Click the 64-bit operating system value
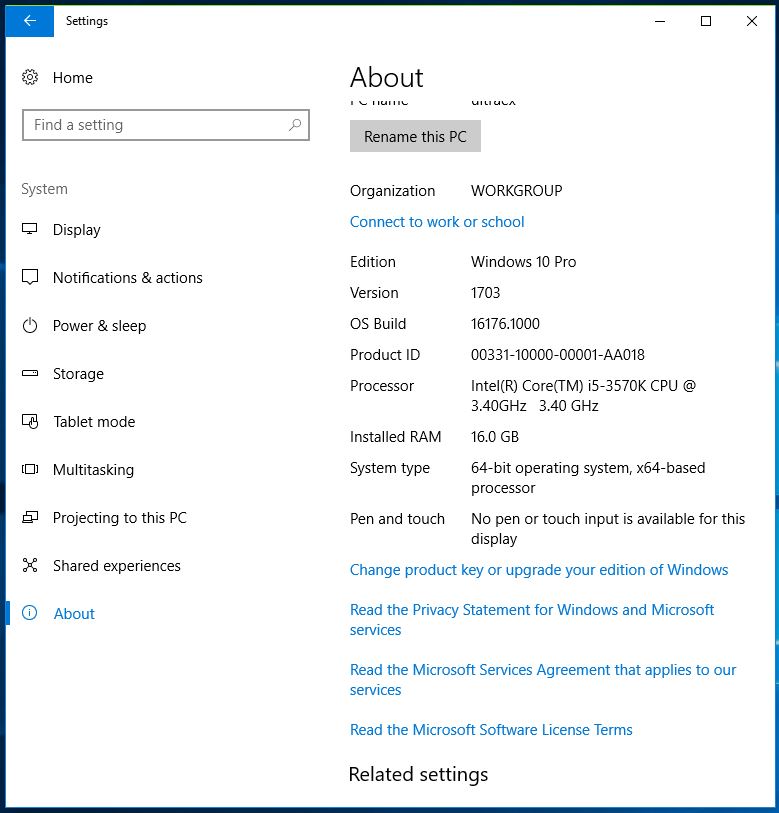The width and height of the screenshot is (779, 813). click(x=588, y=478)
